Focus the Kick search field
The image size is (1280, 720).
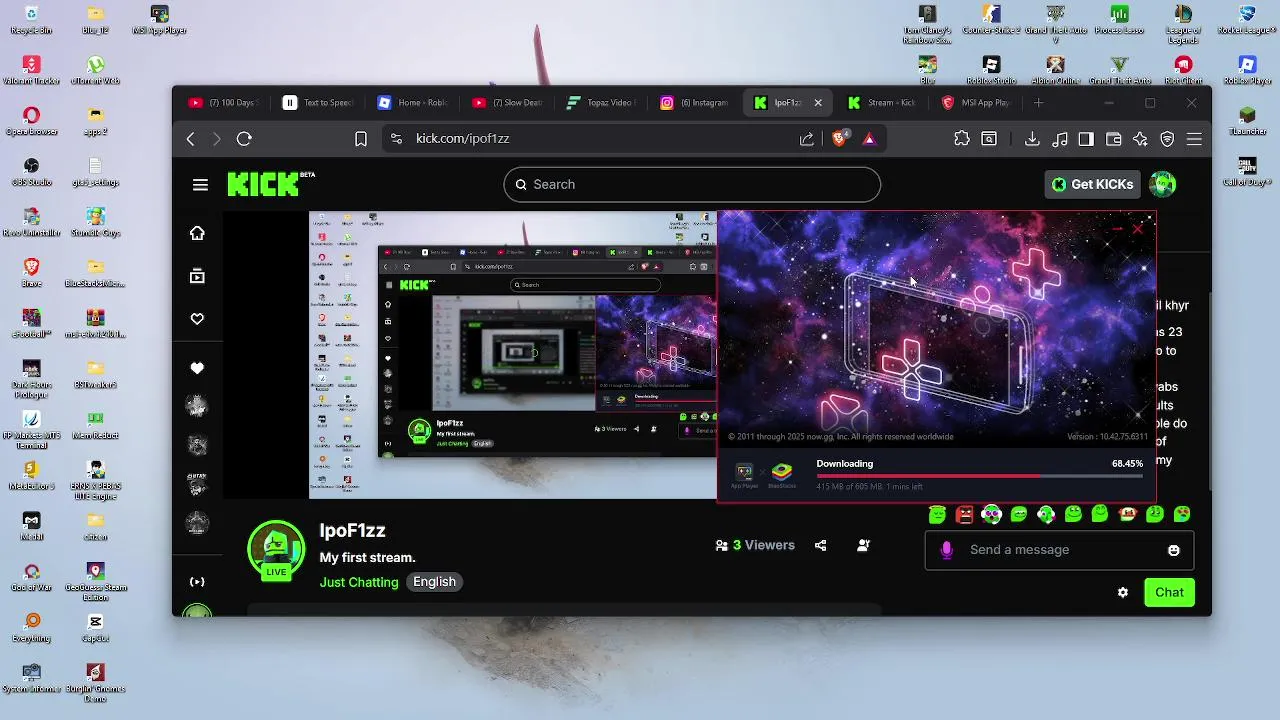click(692, 184)
